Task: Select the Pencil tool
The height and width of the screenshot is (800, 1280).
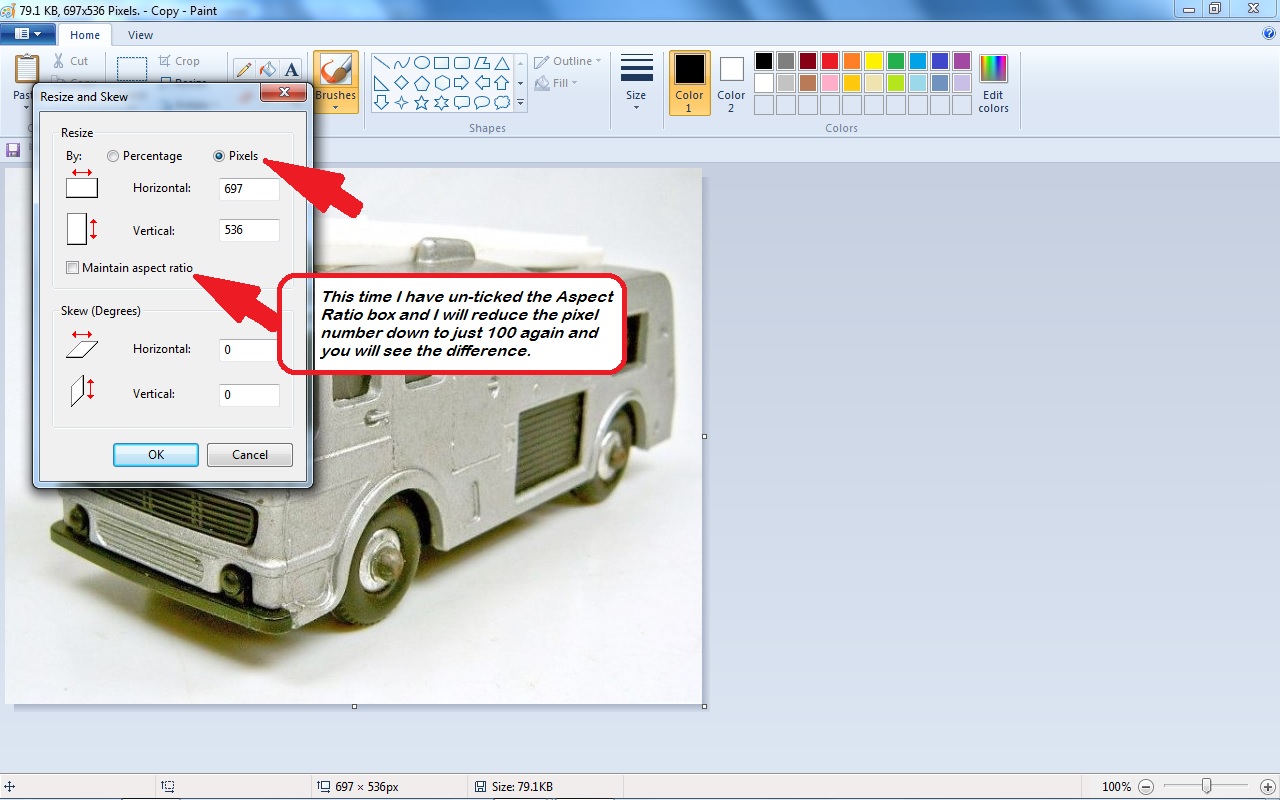Action: 243,69
